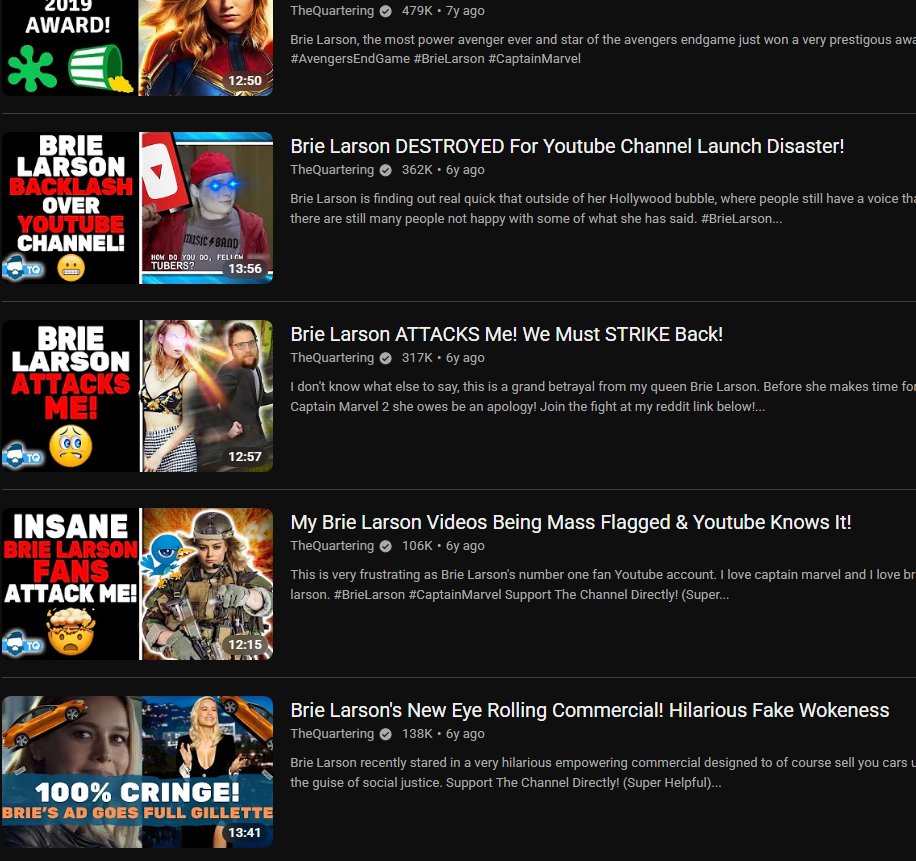The width and height of the screenshot is (916, 861).
Task: Click the '138K • 6y ago' view count
Action: (443, 734)
